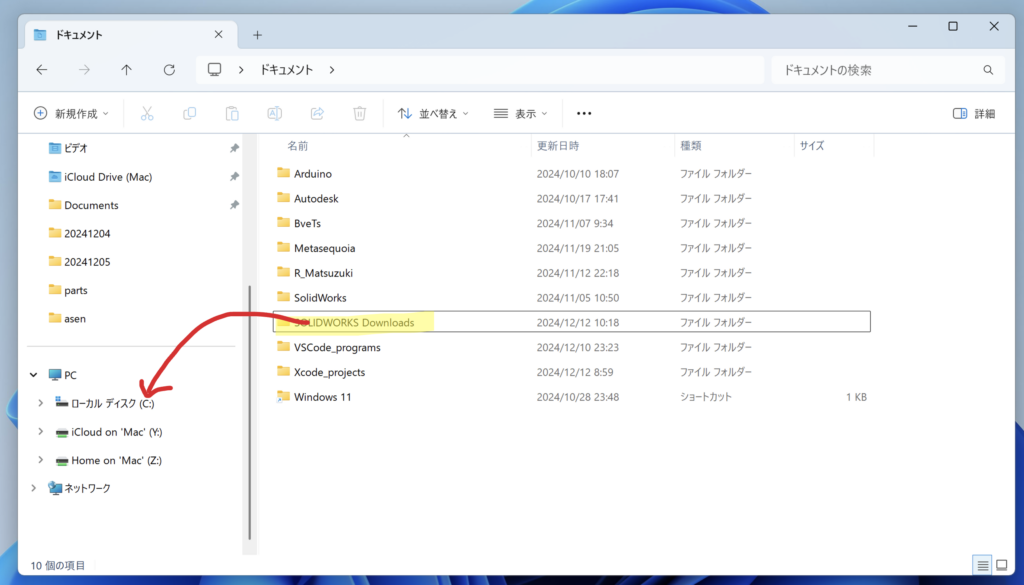Image resolution: width=1024 pixels, height=585 pixels.
Task: Expand the ローカル ディスク (C:) node
Action: point(40,403)
